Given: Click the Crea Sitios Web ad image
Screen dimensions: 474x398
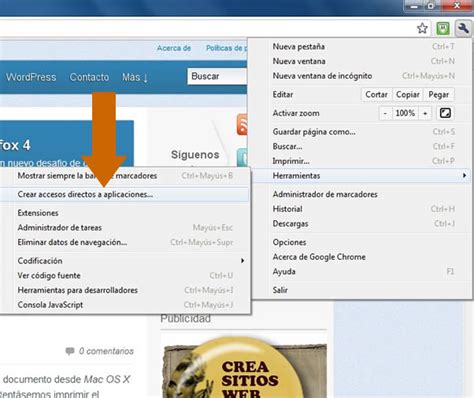Looking at the screenshot, I should coord(244,367).
